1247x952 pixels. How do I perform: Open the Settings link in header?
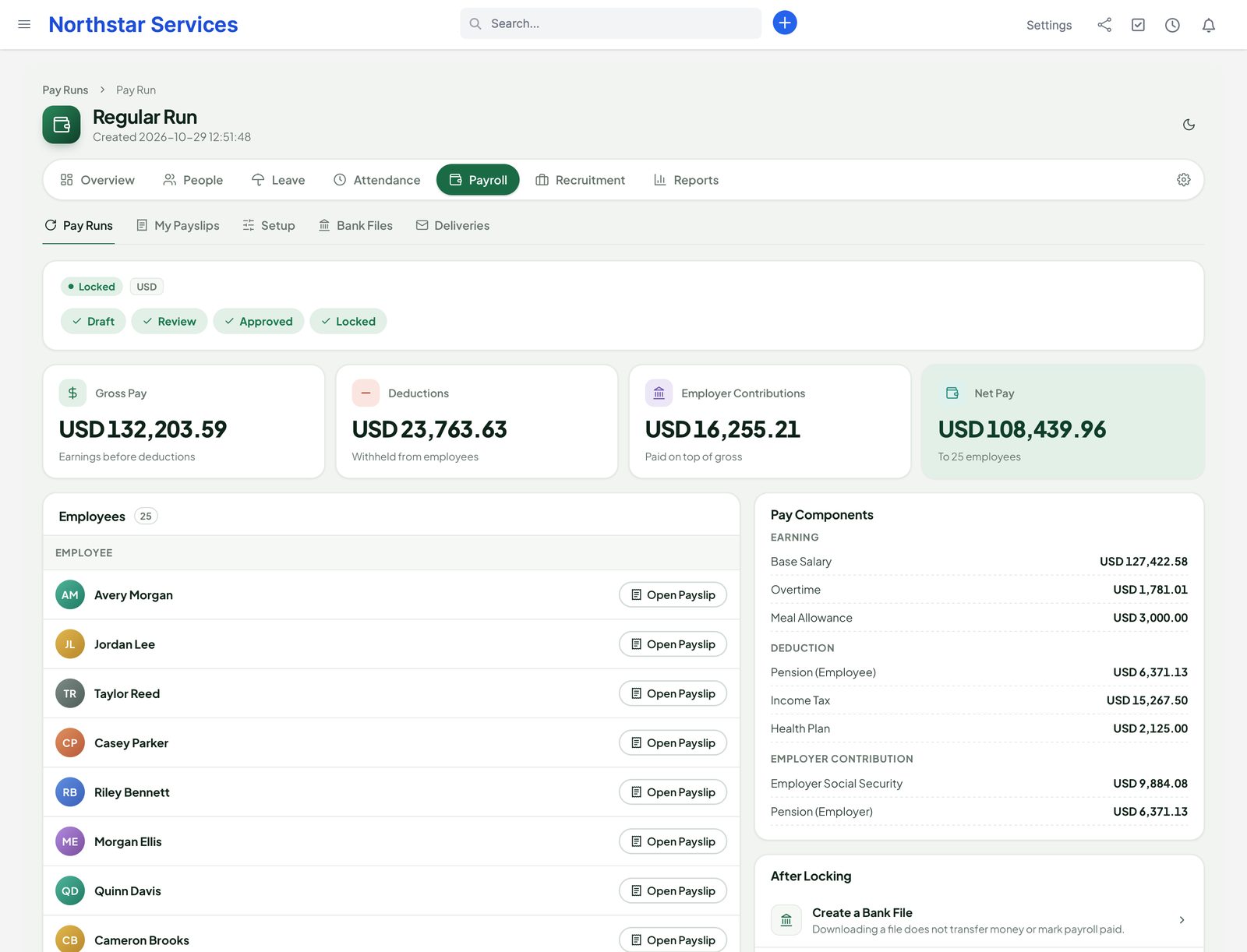click(x=1049, y=25)
